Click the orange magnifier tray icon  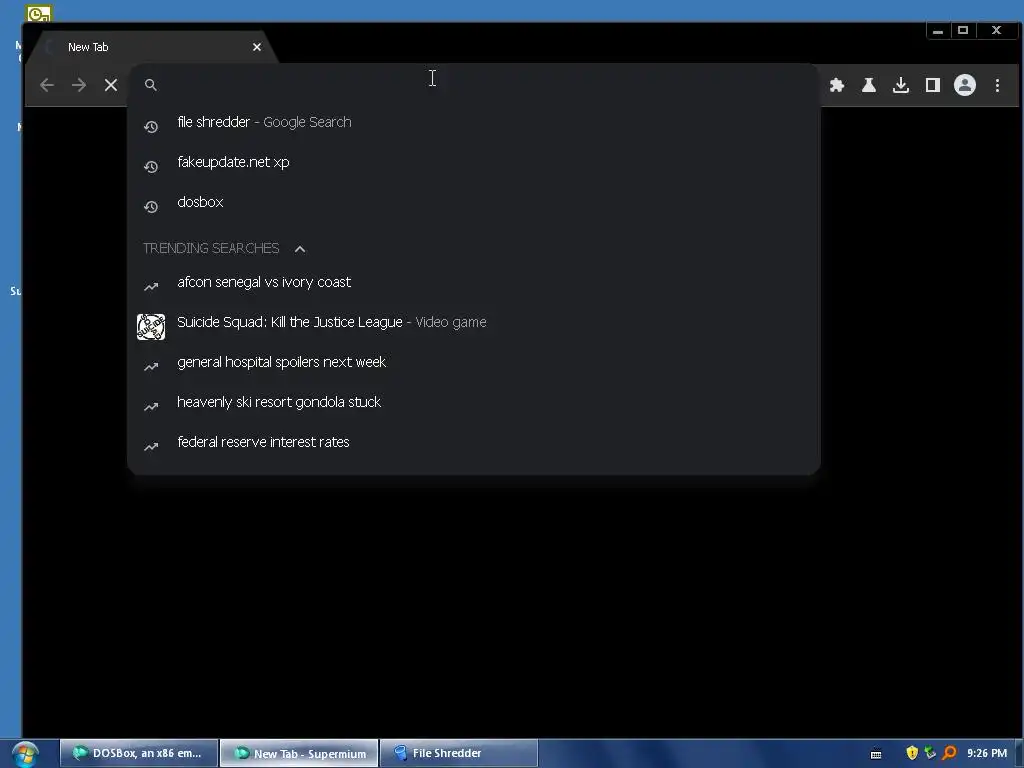tap(949, 753)
